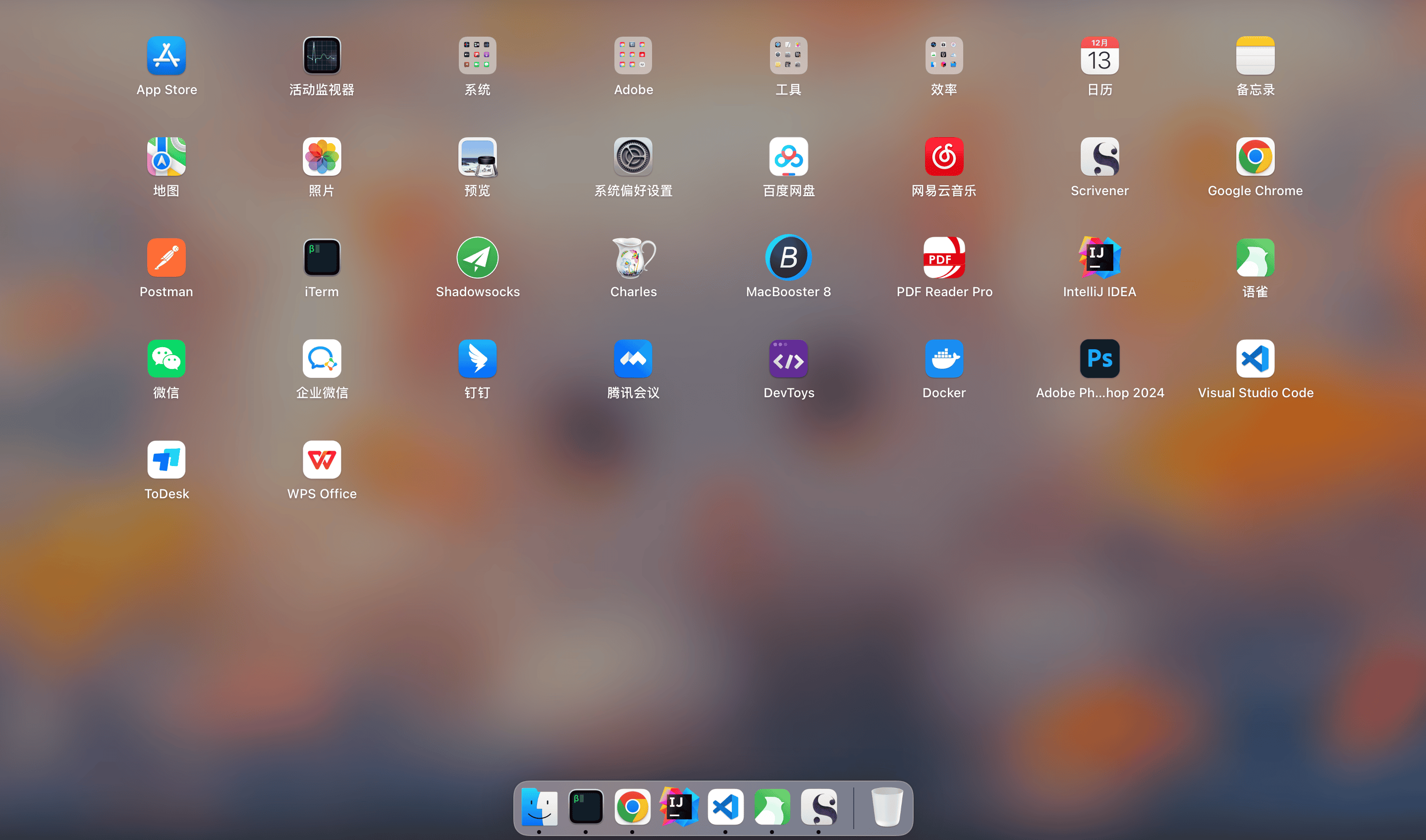Launch Postman from the Launchpad grid

[x=166, y=258]
